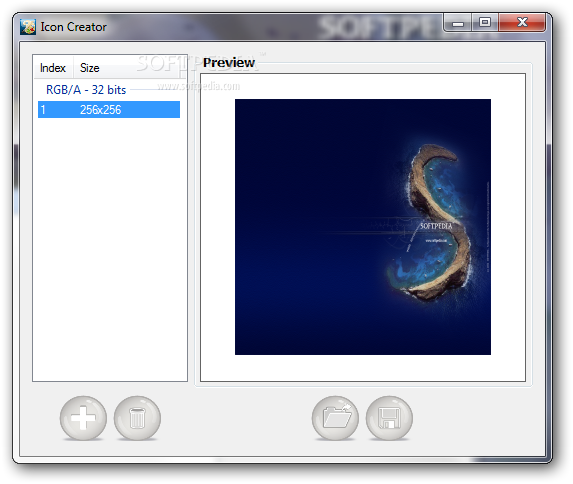Screen dimensions: 573x484
Task: Click the trash can delete button
Action: click(x=137, y=418)
